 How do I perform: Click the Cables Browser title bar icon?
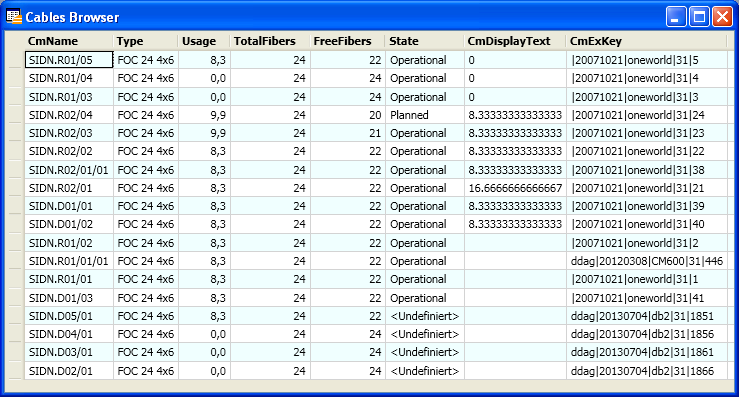pyautogui.click(x=14, y=17)
